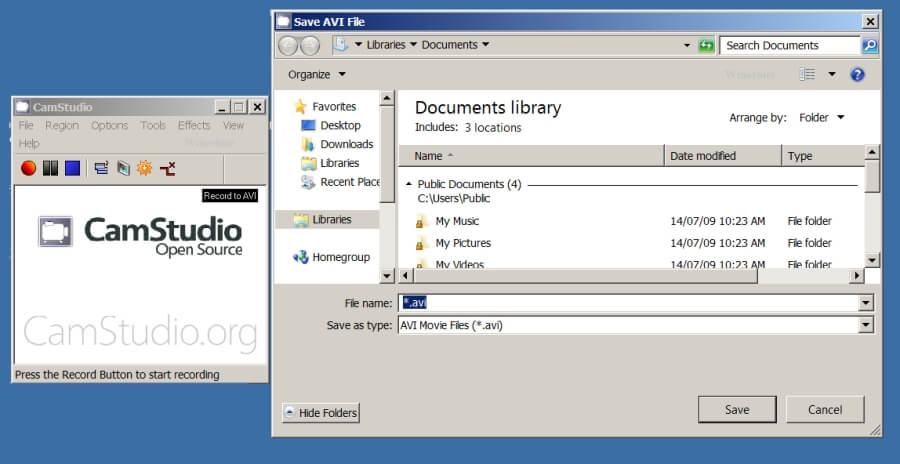
Task: Open the File menu in CamStudio
Action: click(26, 125)
